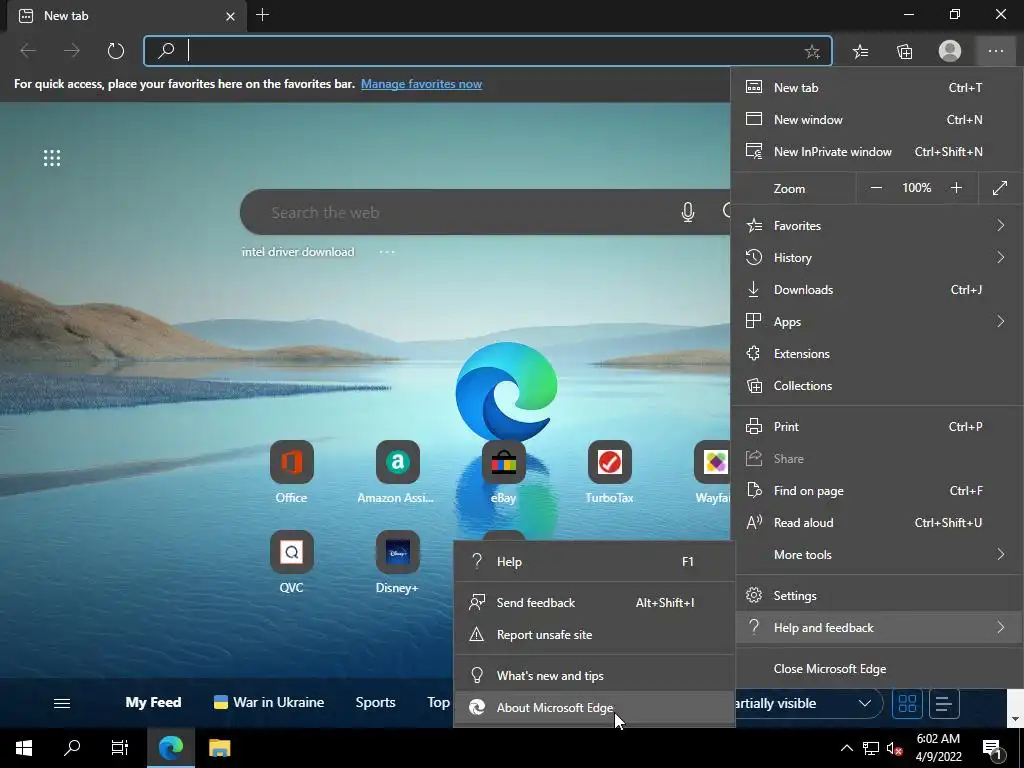This screenshot has height=768, width=1024.
Task: Click intel driver download suggestion
Action: [298, 252]
